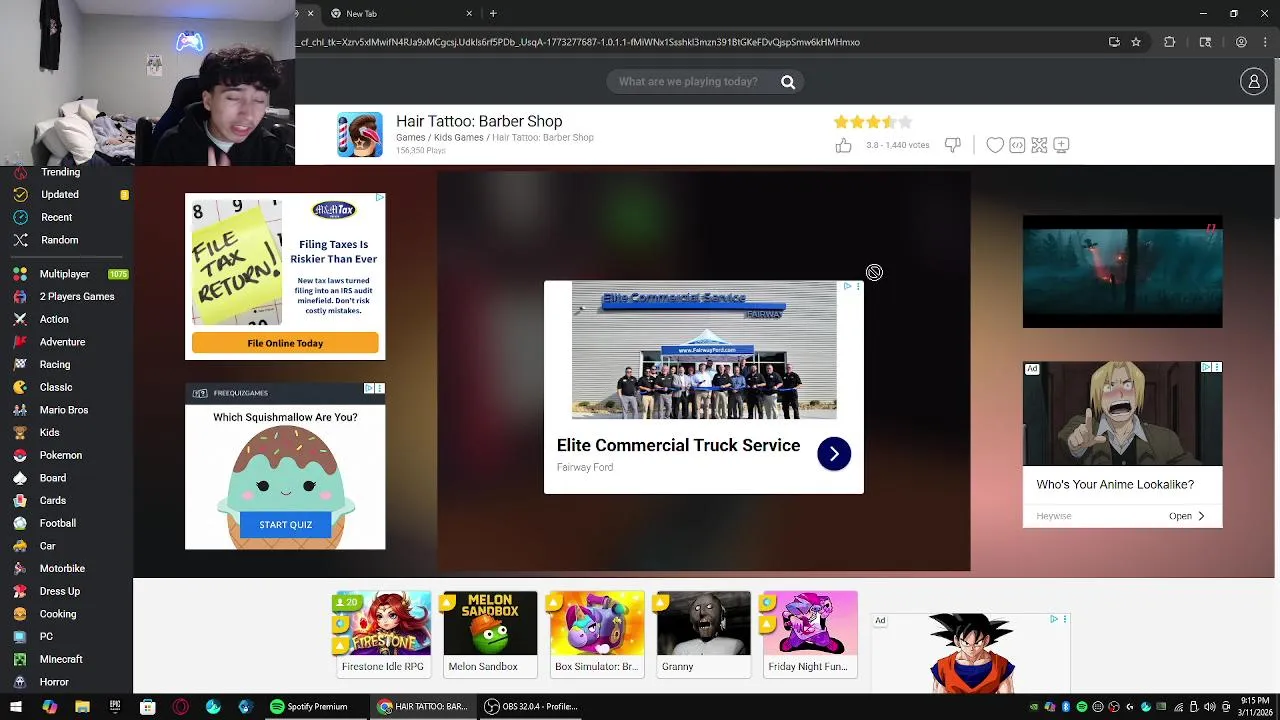Click 'Games' breadcrumb link
This screenshot has width=1280, height=720.
tap(410, 137)
